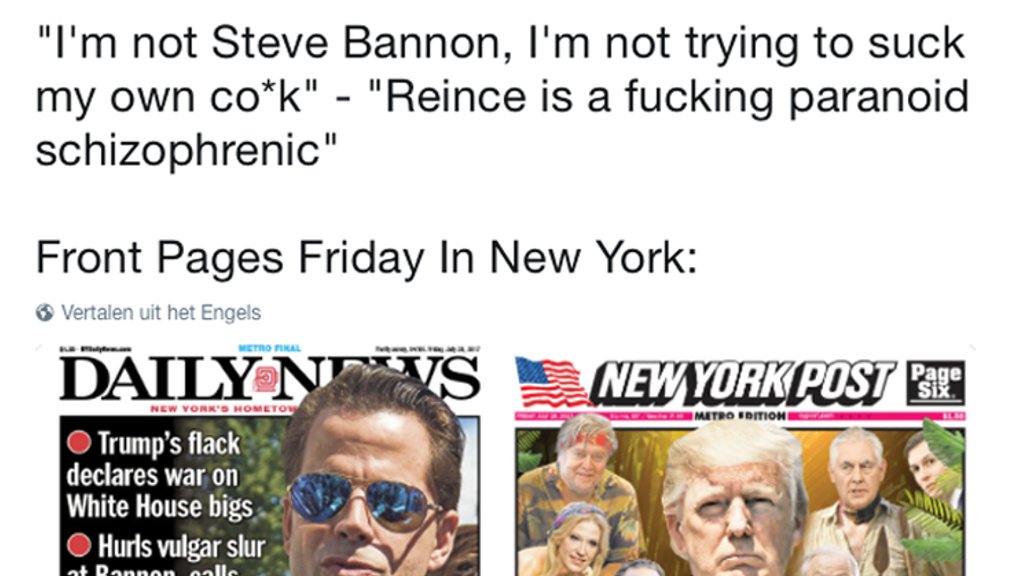This screenshot has height=576, width=1024.
Task: Click the American flag icon on the Post masthead
Action: click(x=553, y=383)
